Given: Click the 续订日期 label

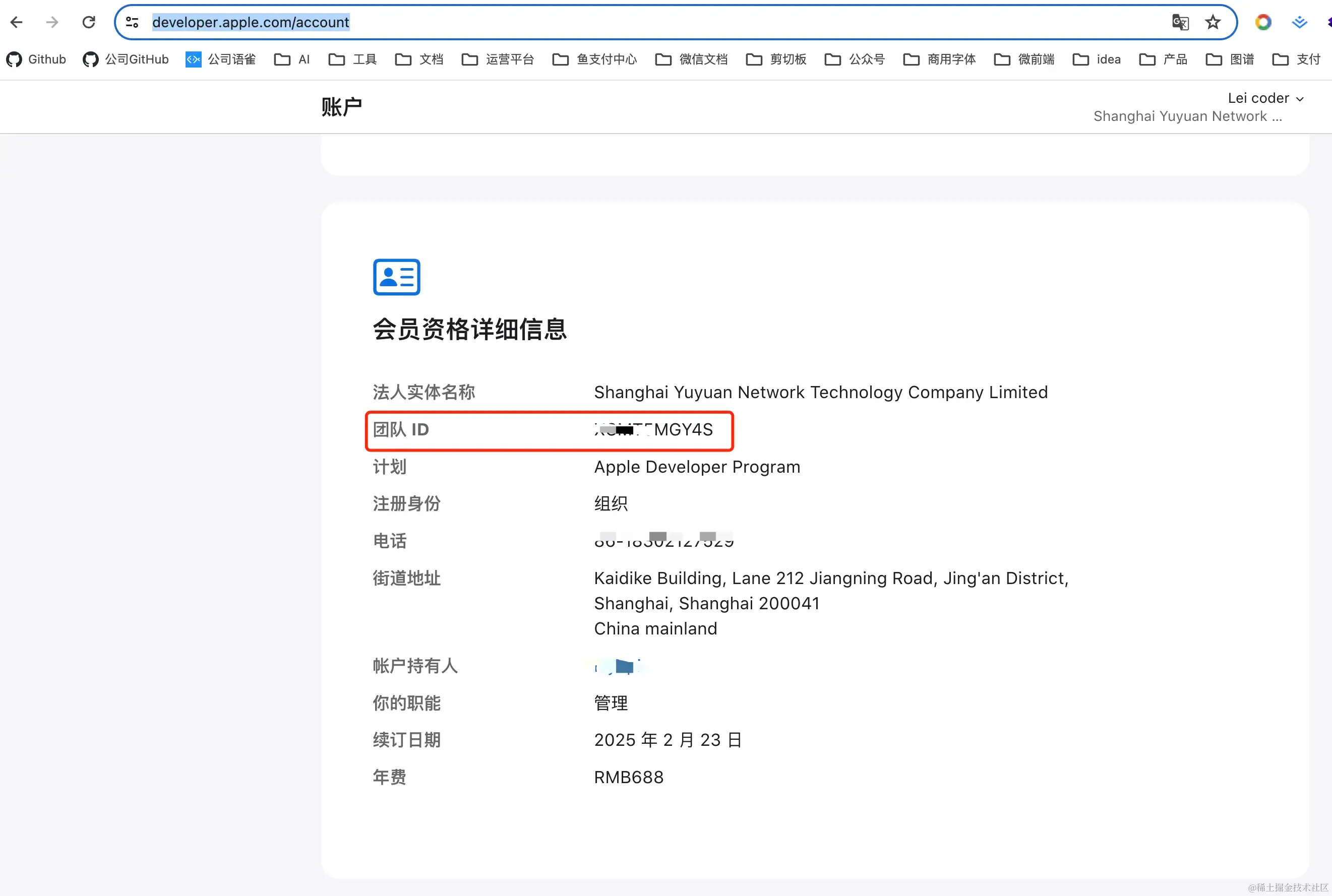Looking at the screenshot, I should click(406, 741).
